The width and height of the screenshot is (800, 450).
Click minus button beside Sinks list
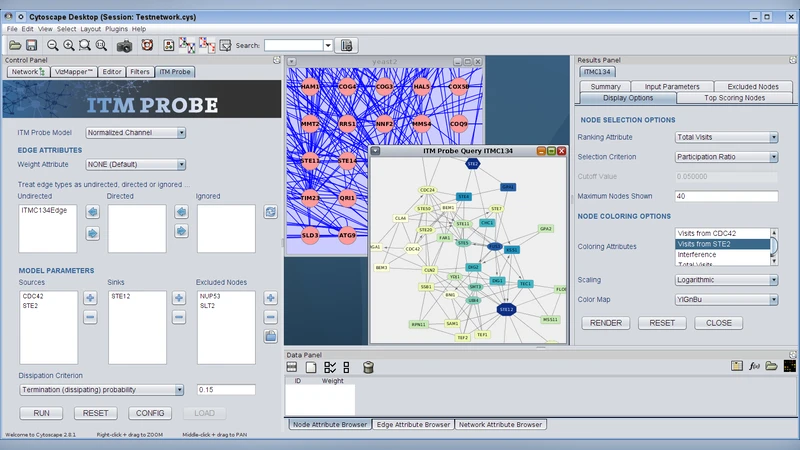tap(179, 317)
